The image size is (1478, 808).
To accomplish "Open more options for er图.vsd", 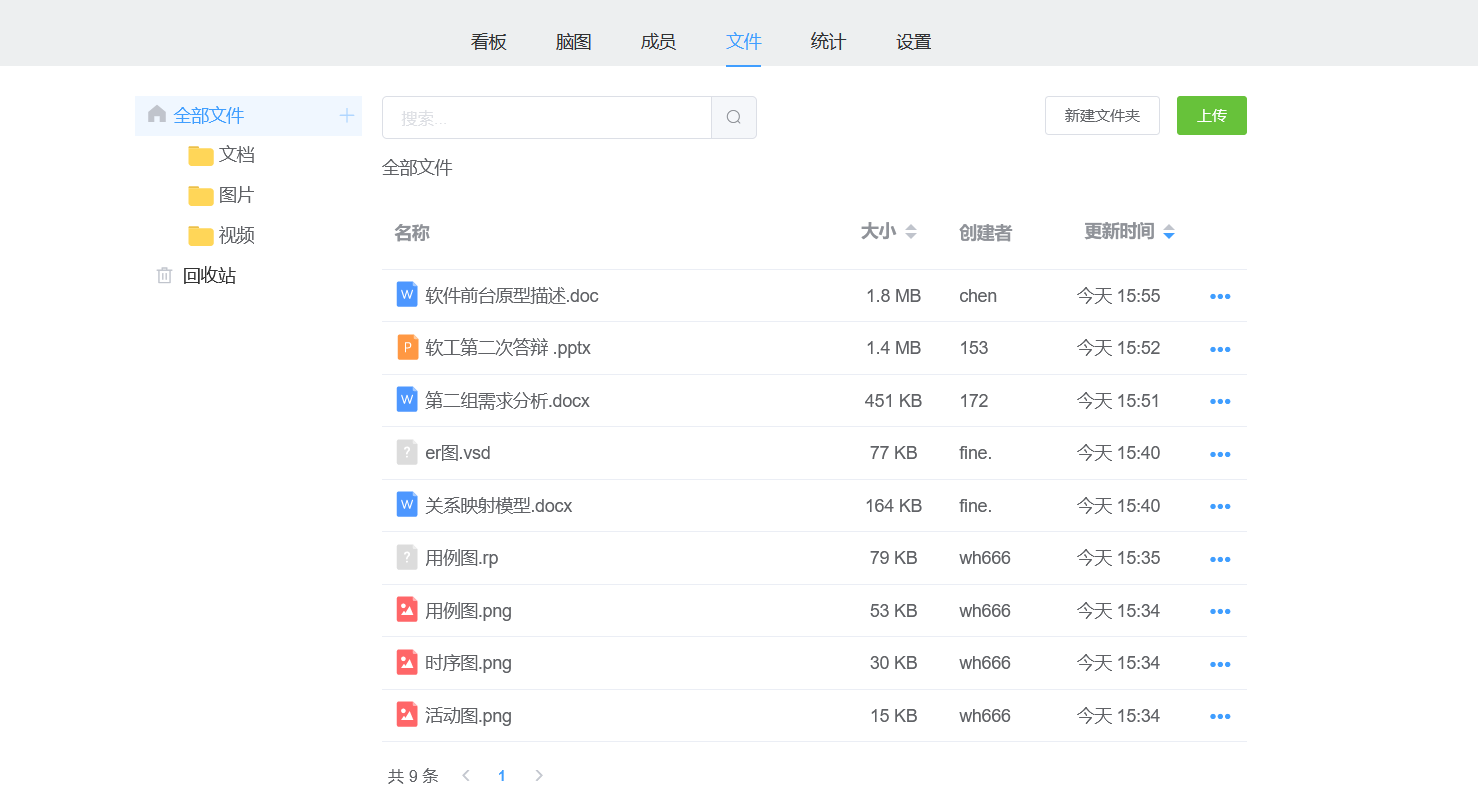I will coord(1220,454).
